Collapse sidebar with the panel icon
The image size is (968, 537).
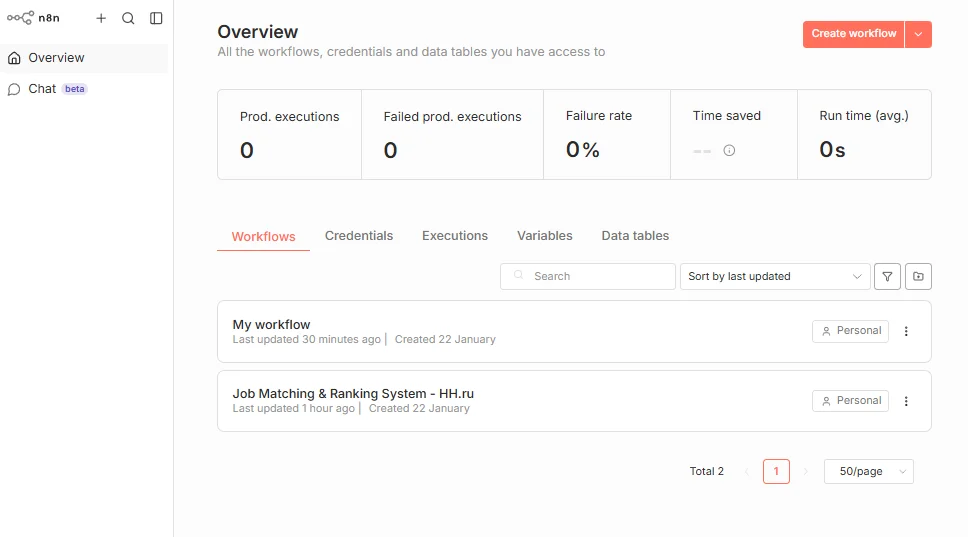point(156,18)
